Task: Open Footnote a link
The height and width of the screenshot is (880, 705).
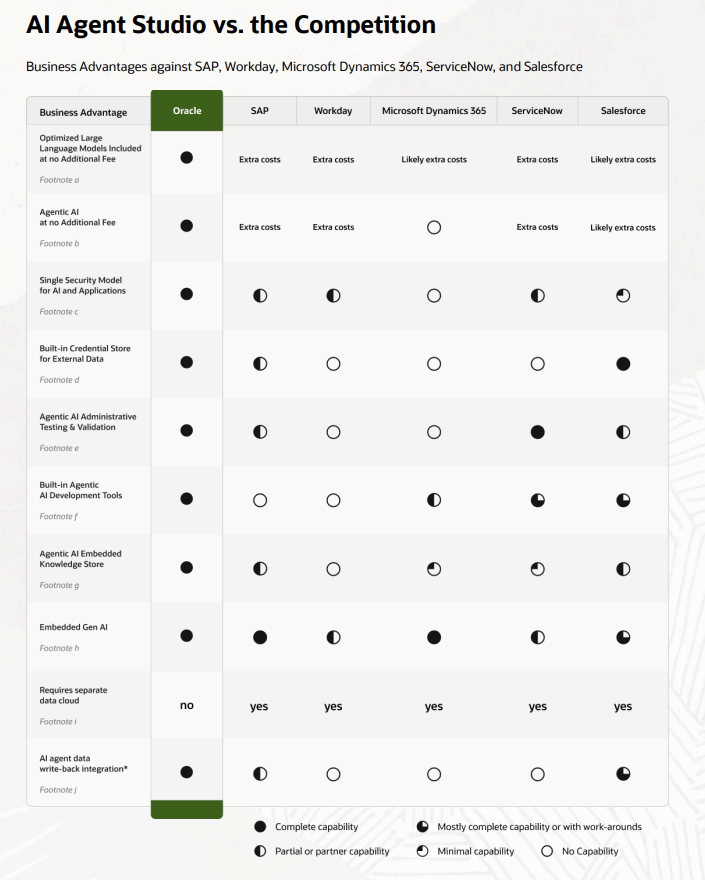Action: click(x=59, y=180)
